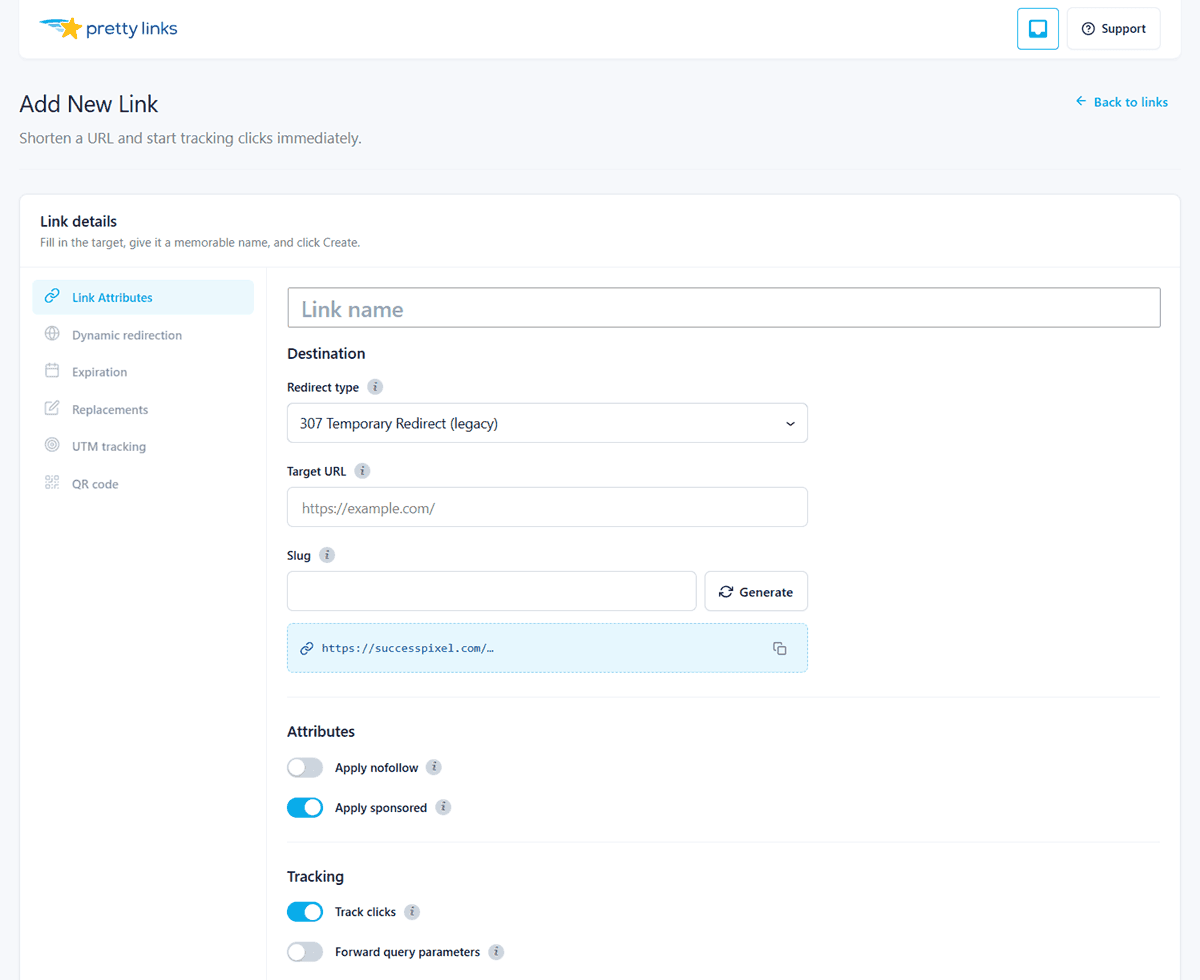Enable the Apply nofollow toggle
The height and width of the screenshot is (980, 1200).
point(305,768)
